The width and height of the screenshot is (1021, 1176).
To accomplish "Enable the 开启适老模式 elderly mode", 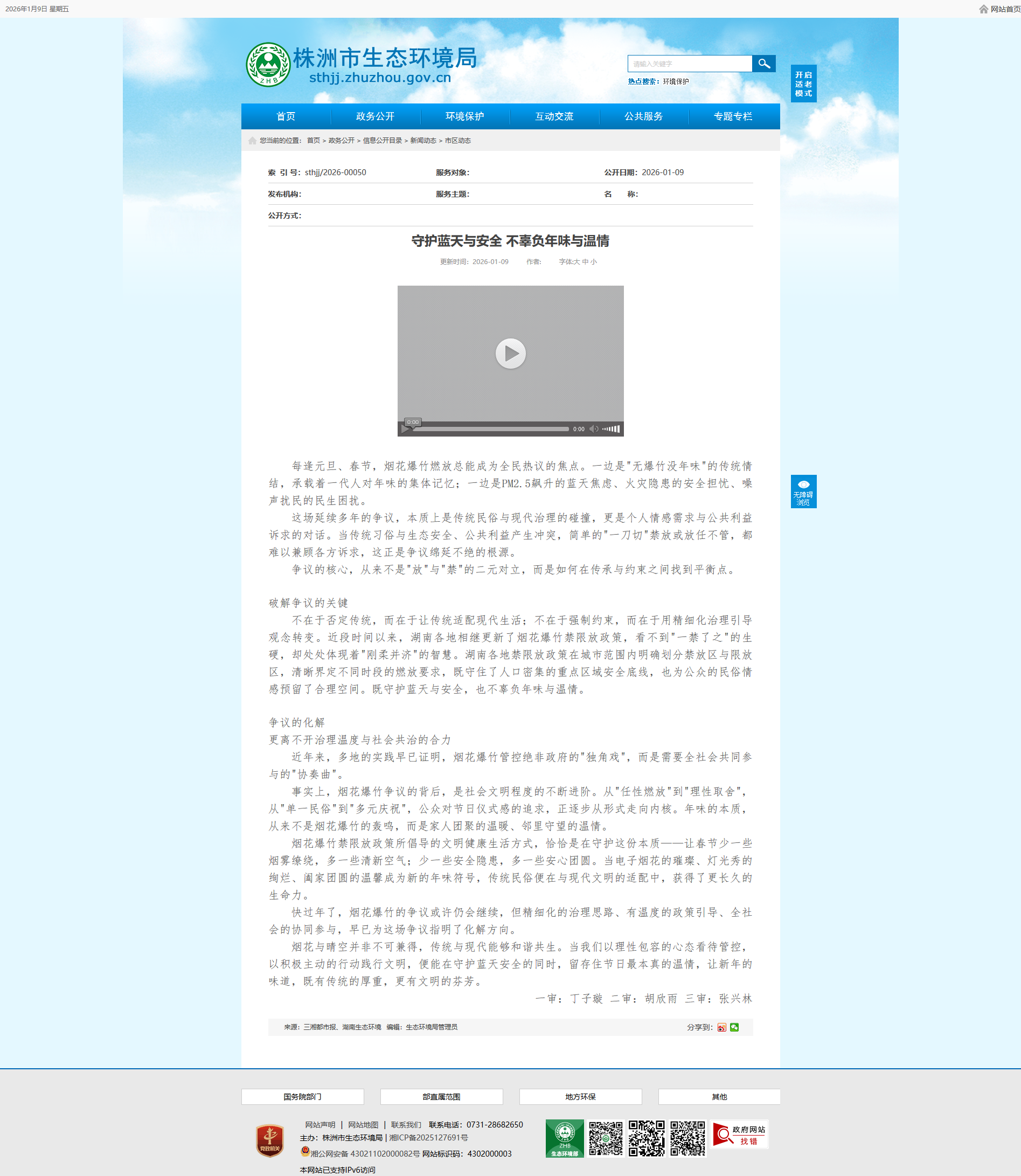I will click(x=803, y=84).
